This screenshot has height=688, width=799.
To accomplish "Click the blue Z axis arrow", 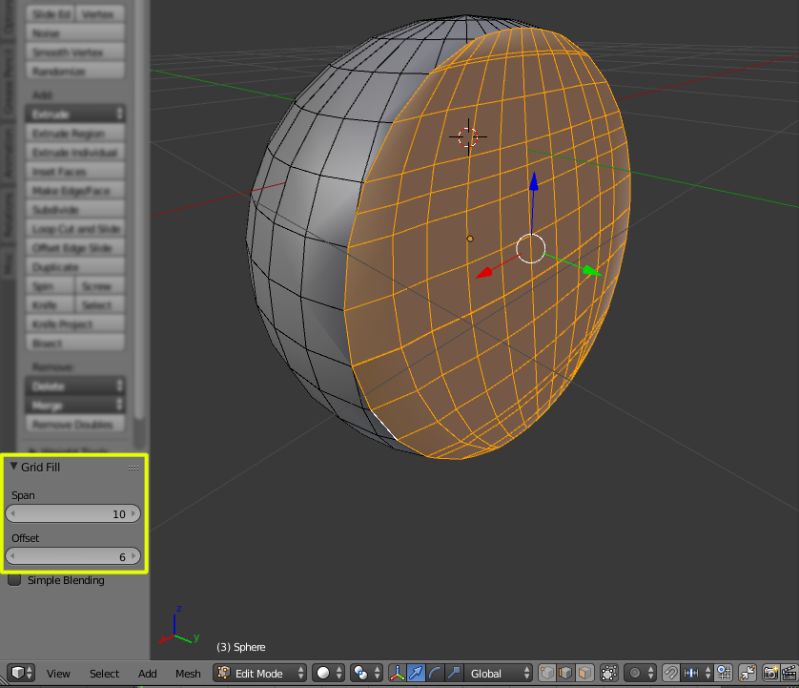I will (x=534, y=182).
